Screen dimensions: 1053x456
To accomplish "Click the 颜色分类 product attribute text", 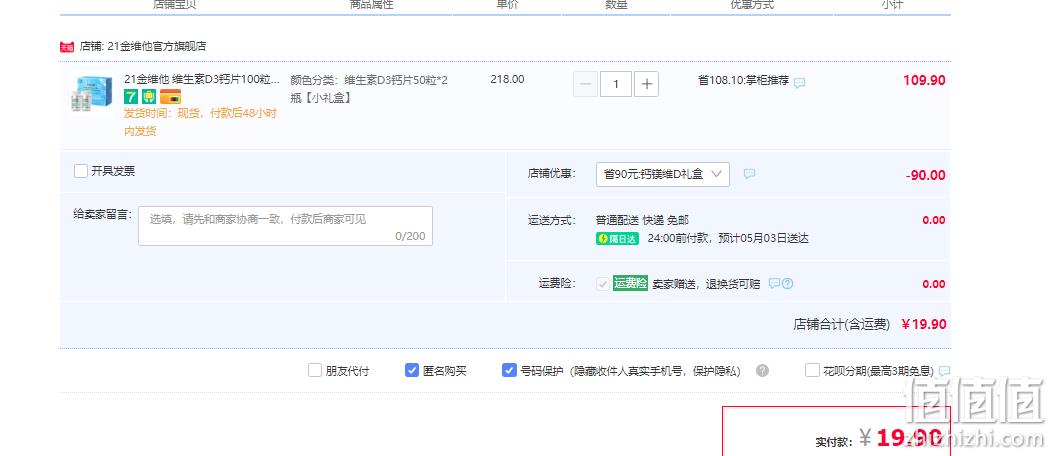I will pos(369,89).
